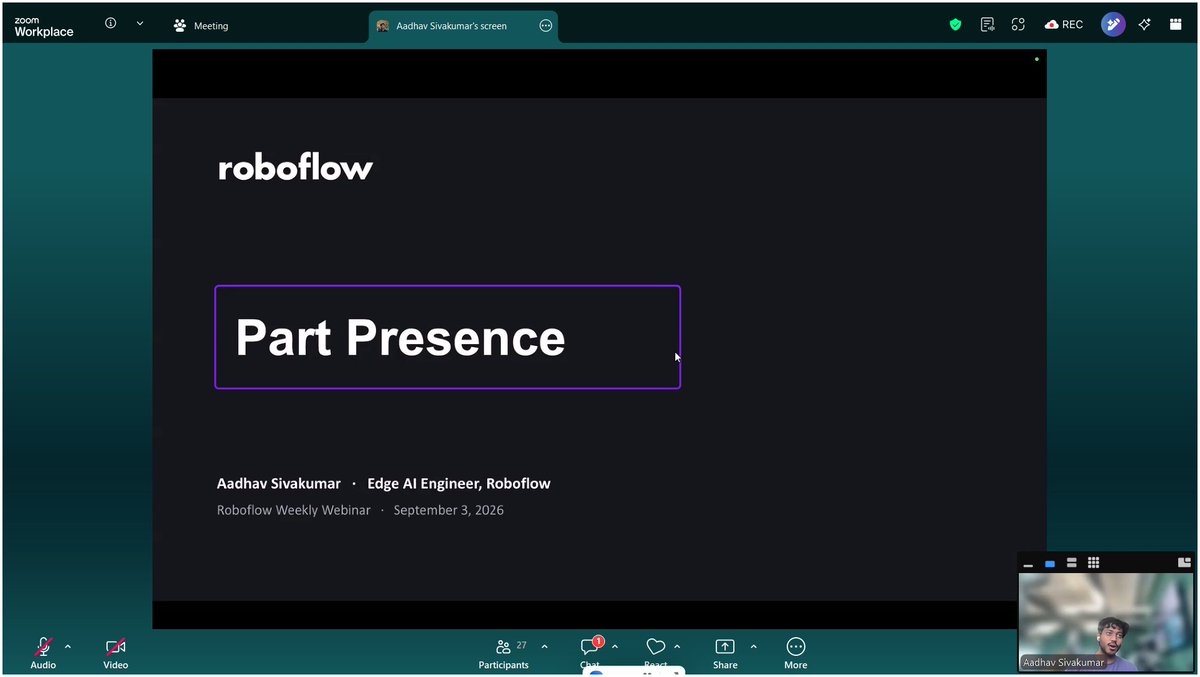Click the green encryption shield icon
Image resolution: width=1200 pixels, height=677 pixels.
pyautogui.click(x=955, y=25)
